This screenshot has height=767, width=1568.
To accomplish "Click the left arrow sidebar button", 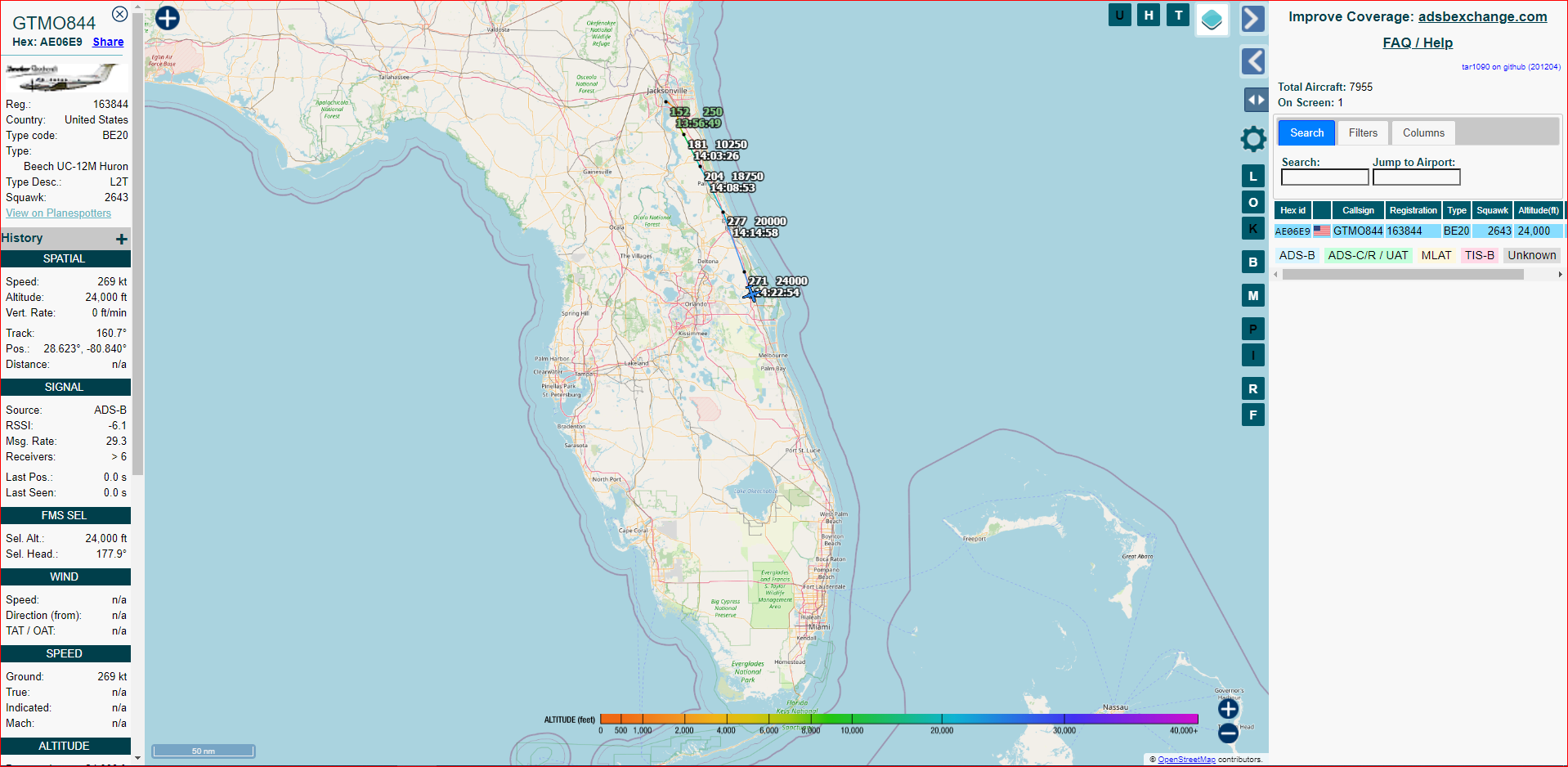I will tap(1253, 61).
